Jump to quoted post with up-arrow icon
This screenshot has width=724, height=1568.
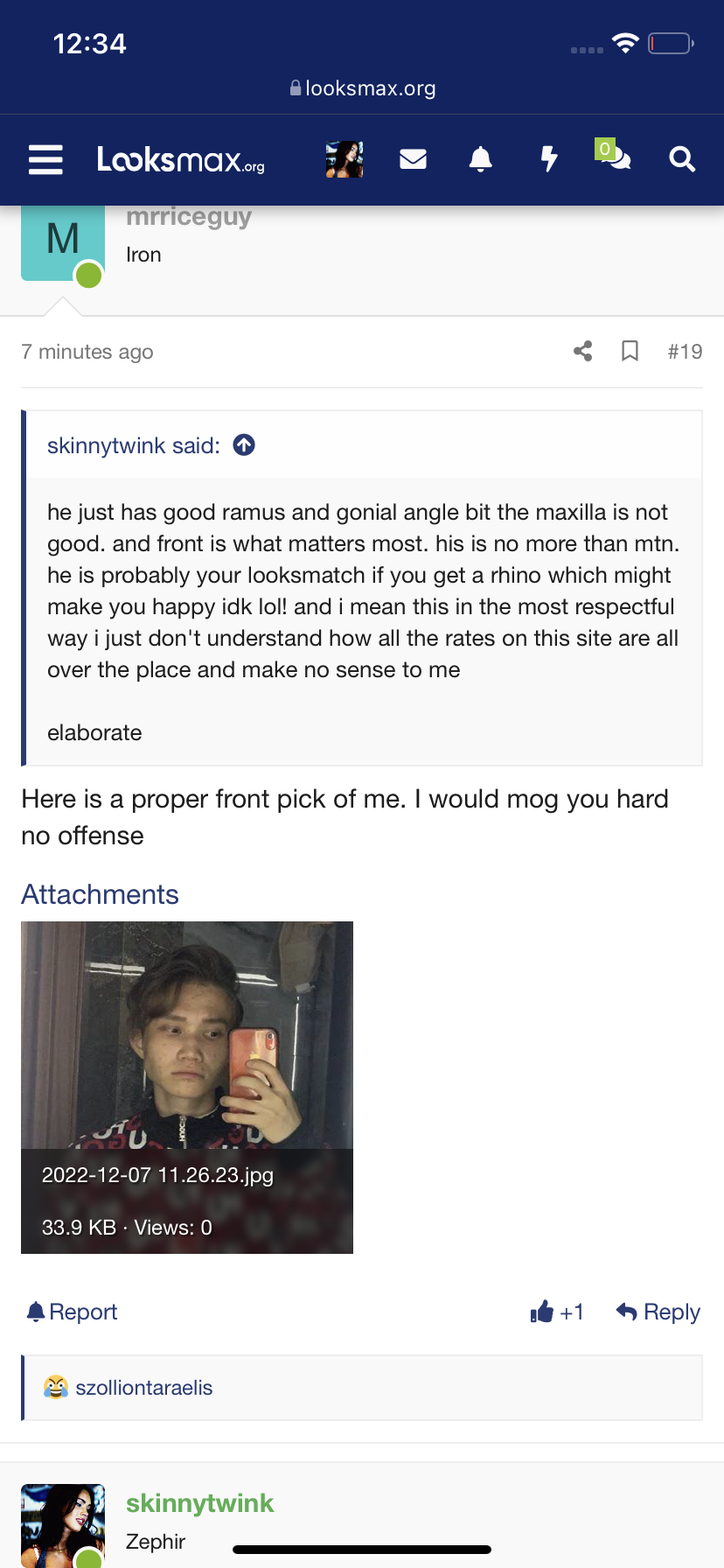(244, 445)
